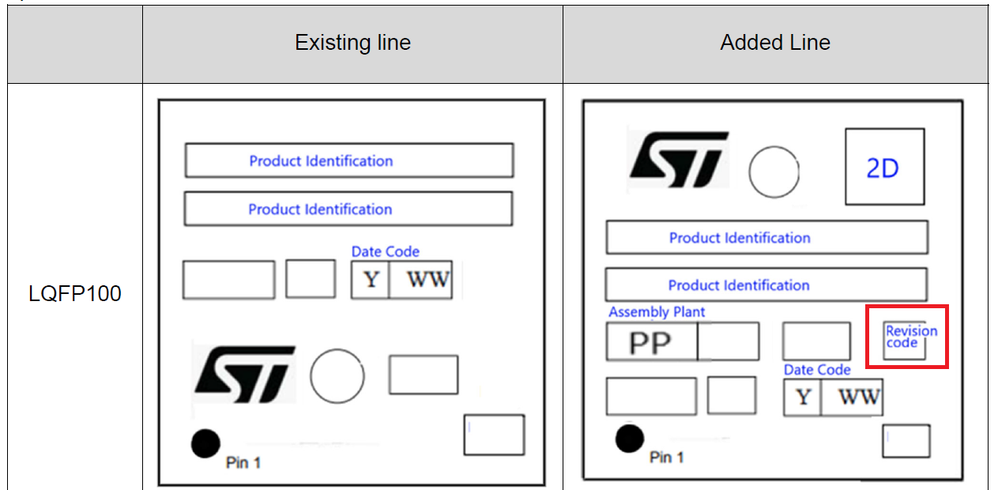Click the 2D code box
Image resolution: width=998 pixels, height=490 pixels.
click(885, 167)
